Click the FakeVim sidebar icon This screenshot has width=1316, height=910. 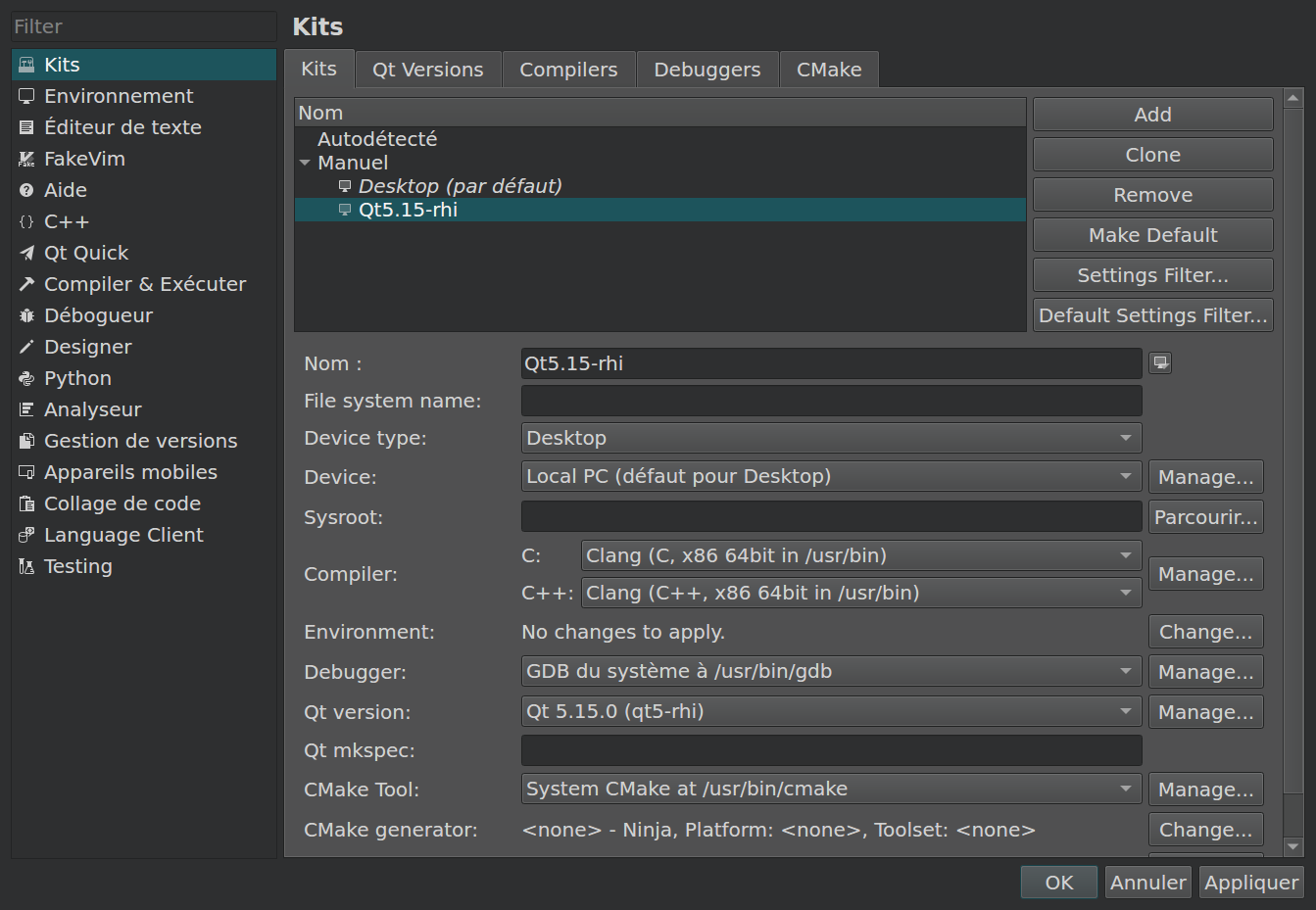pos(26,159)
